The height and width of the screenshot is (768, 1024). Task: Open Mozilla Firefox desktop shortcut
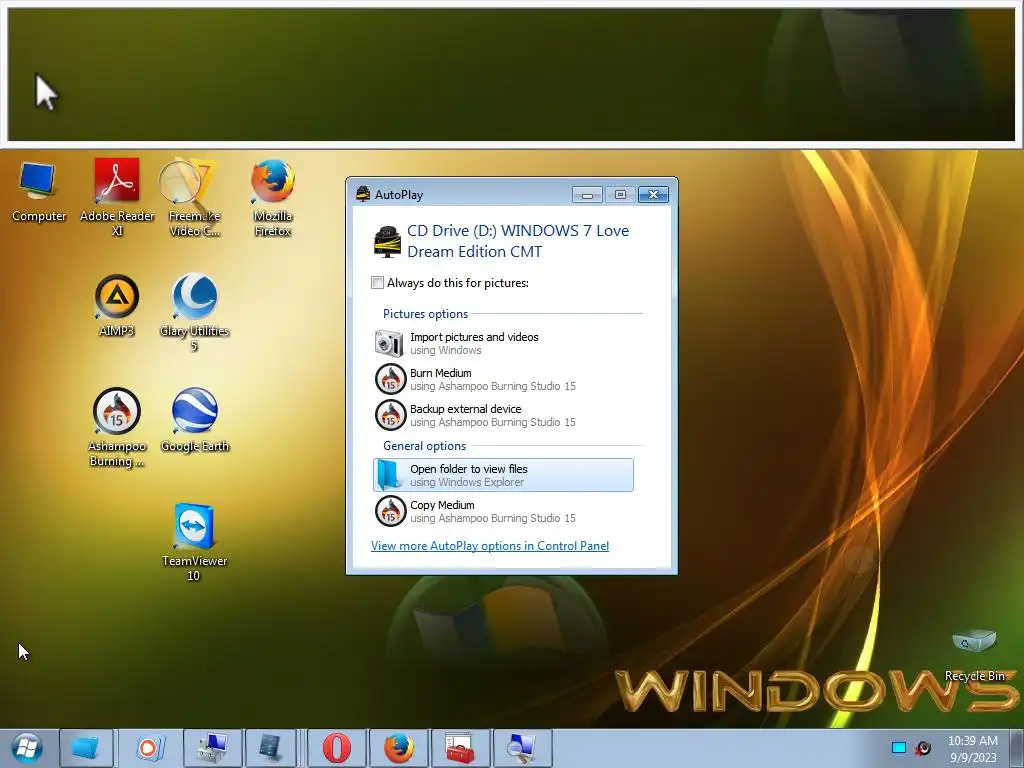pos(272,197)
